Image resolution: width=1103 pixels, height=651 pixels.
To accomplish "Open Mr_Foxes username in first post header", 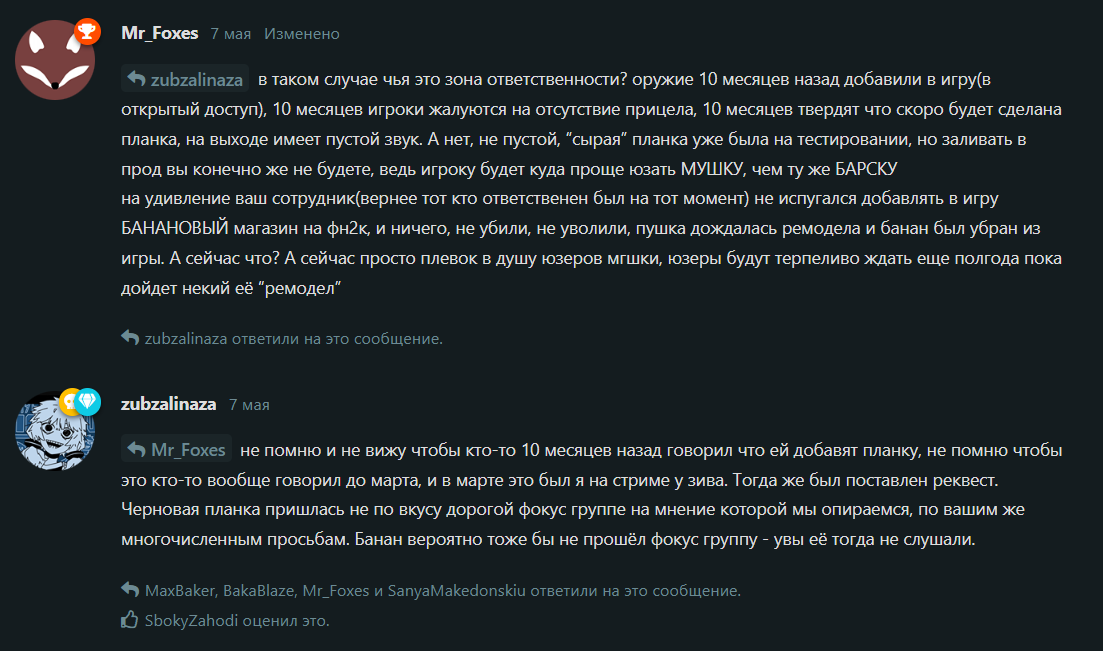I will [160, 33].
